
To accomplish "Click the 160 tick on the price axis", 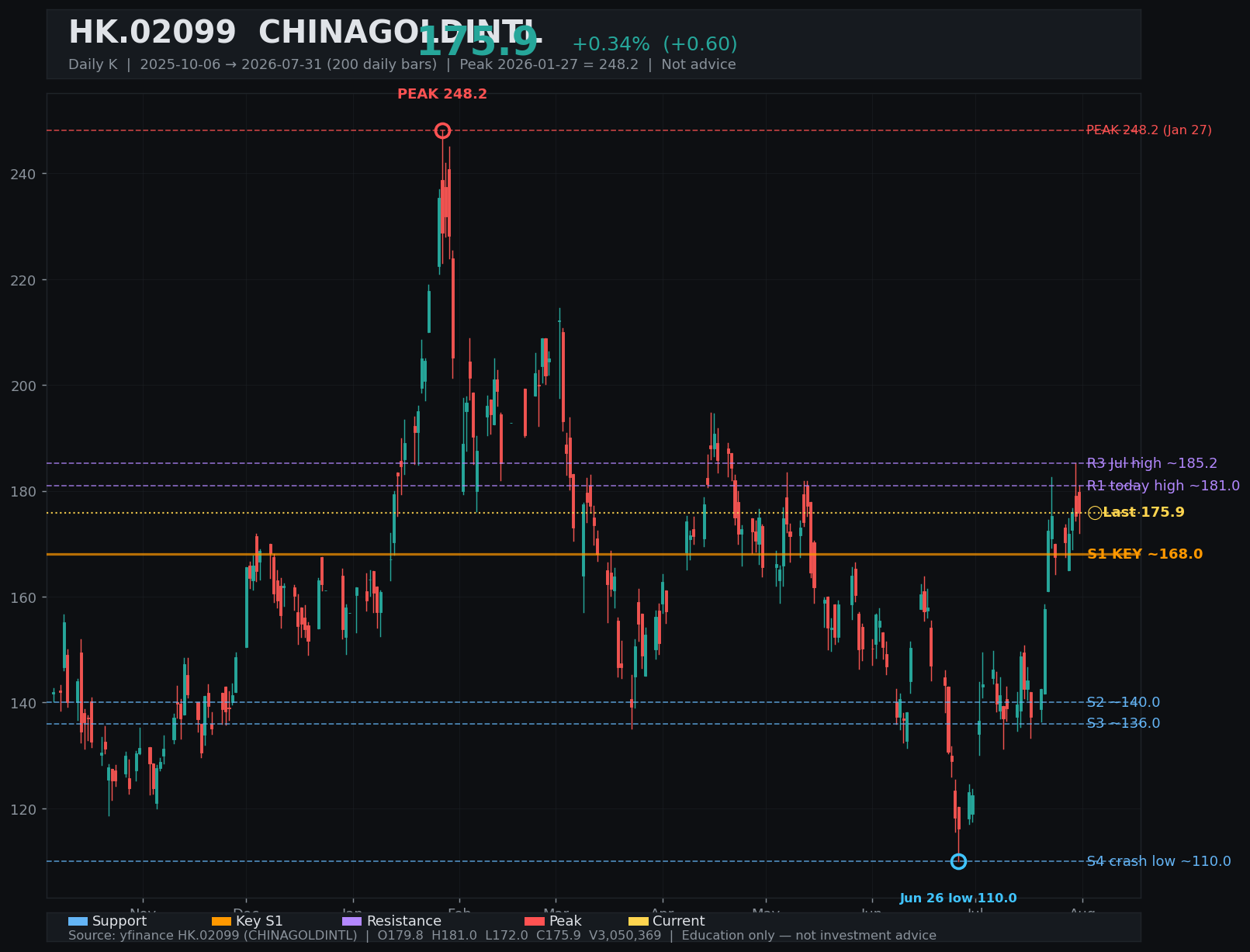I will pyautogui.click(x=23, y=597).
